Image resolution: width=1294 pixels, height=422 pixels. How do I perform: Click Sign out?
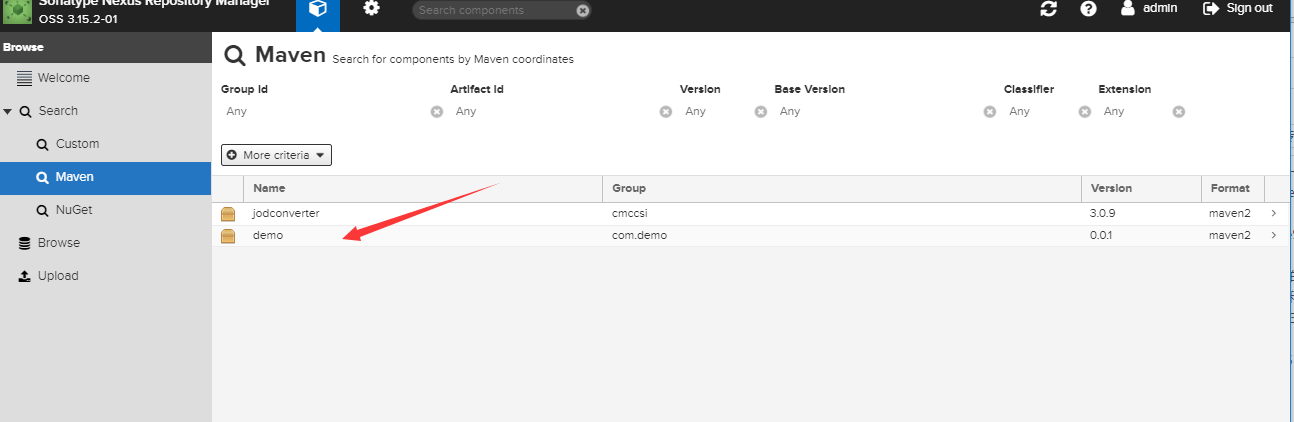tap(1238, 8)
